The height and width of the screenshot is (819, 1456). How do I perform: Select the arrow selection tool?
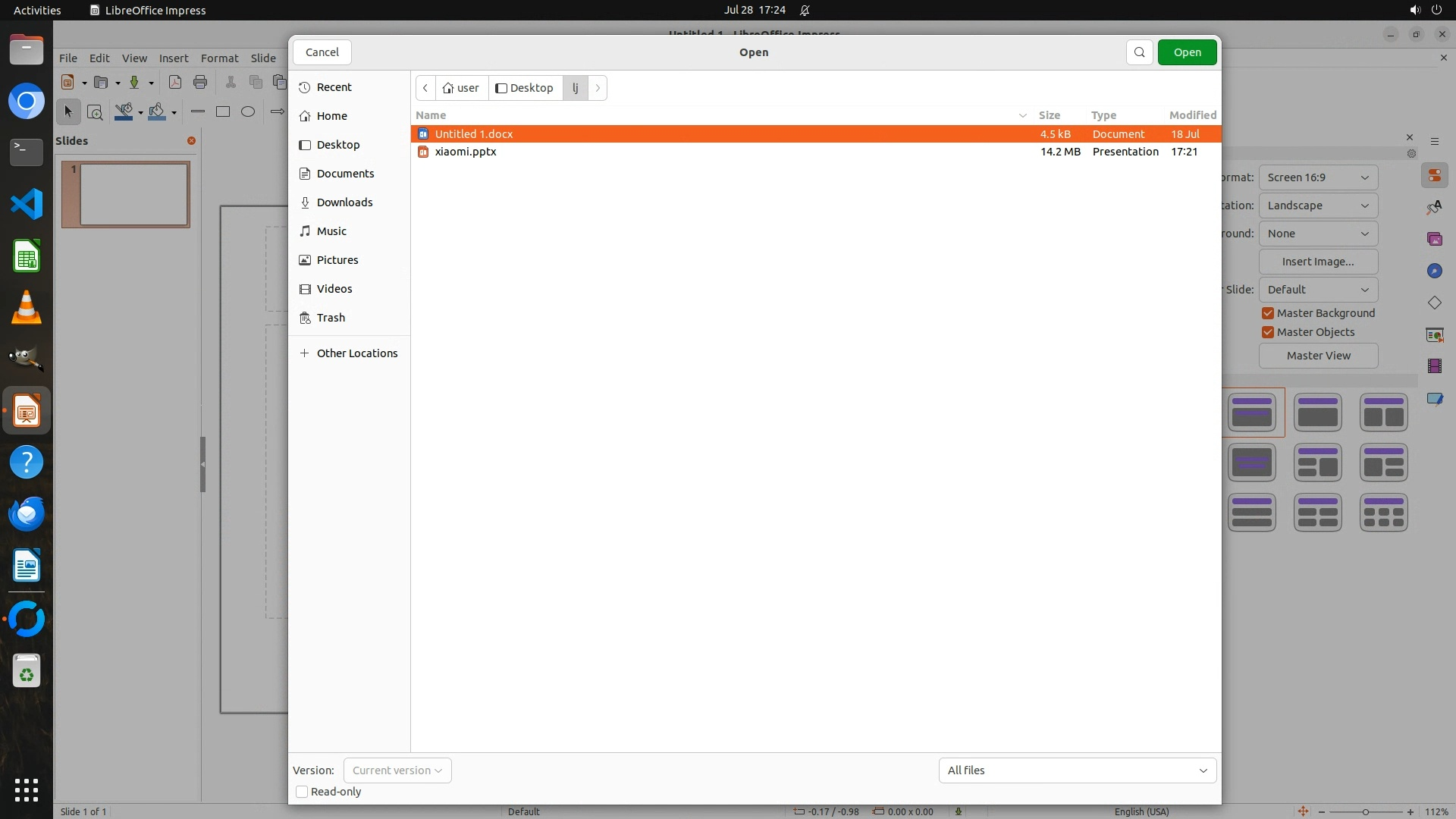[68, 111]
